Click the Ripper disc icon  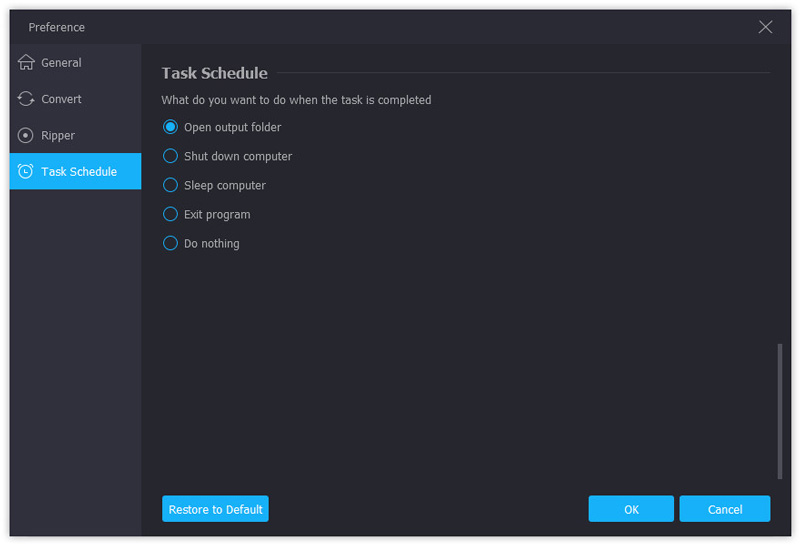click(x=26, y=135)
